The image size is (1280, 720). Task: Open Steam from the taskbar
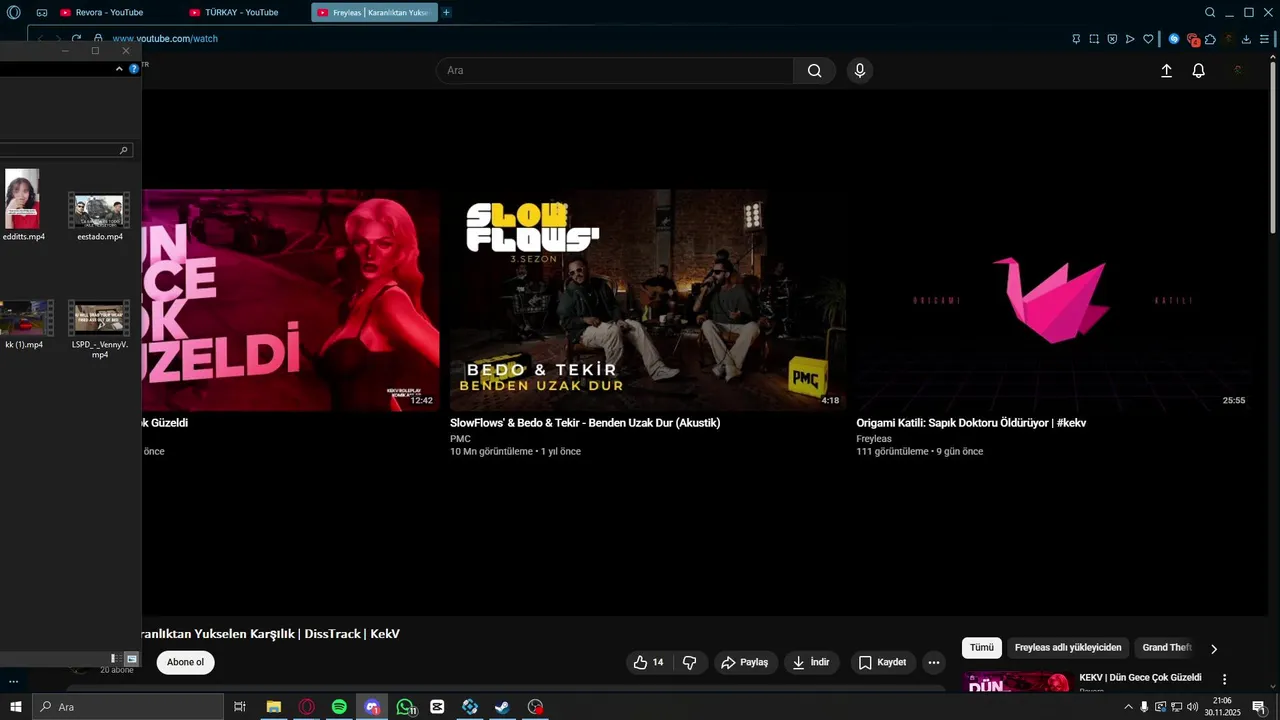tap(502, 707)
